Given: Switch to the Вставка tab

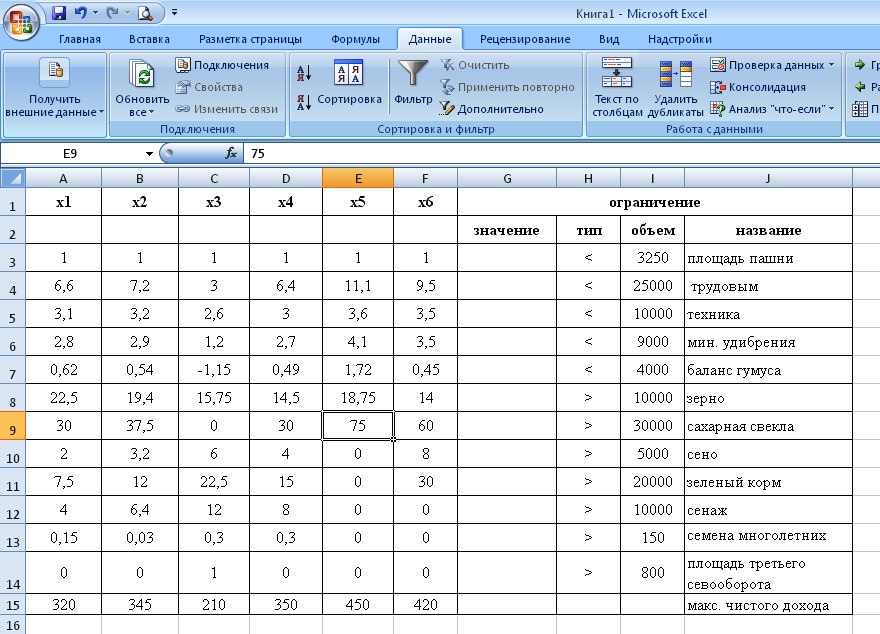Looking at the screenshot, I should 149,39.
